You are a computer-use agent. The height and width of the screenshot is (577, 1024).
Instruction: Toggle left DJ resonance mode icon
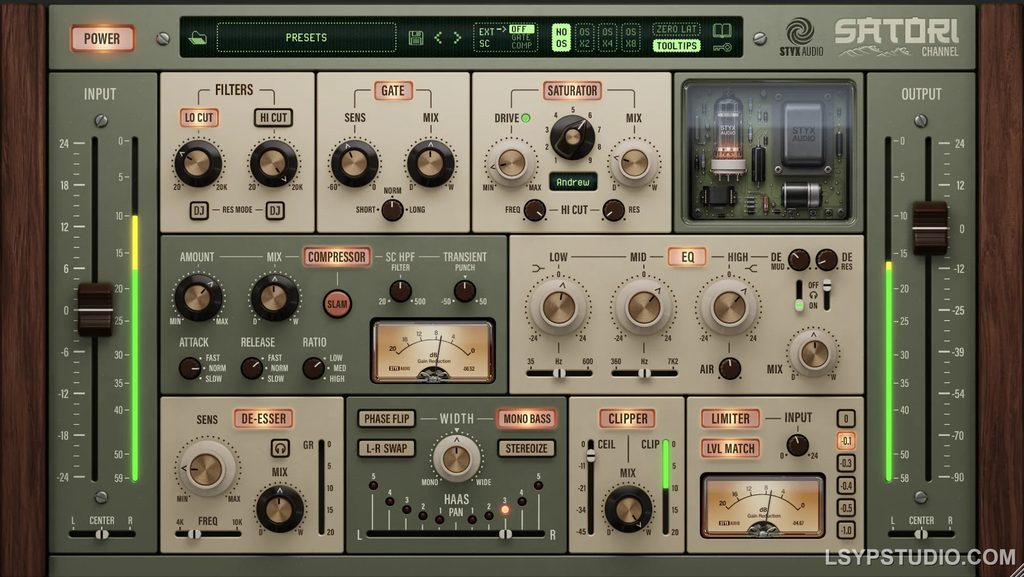pos(199,210)
